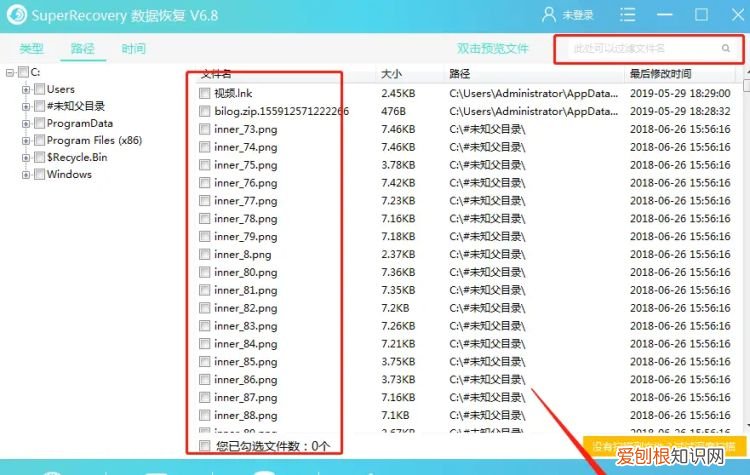Expand the Windows folder node
The image size is (750, 475).
click(26, 174)
